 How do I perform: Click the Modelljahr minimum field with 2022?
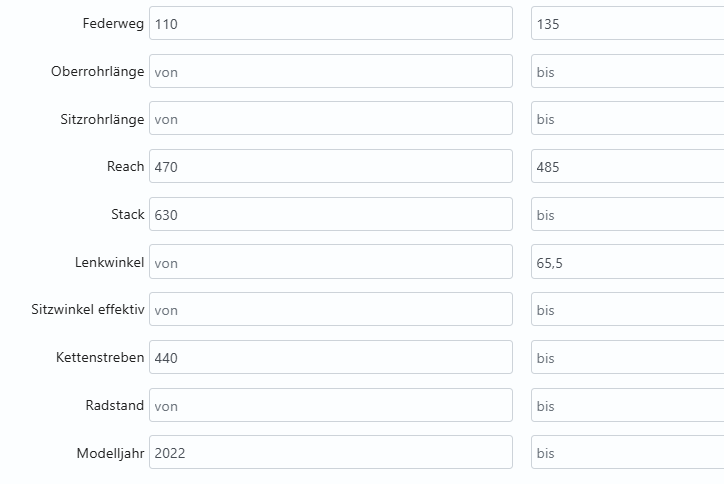[330, 453]
